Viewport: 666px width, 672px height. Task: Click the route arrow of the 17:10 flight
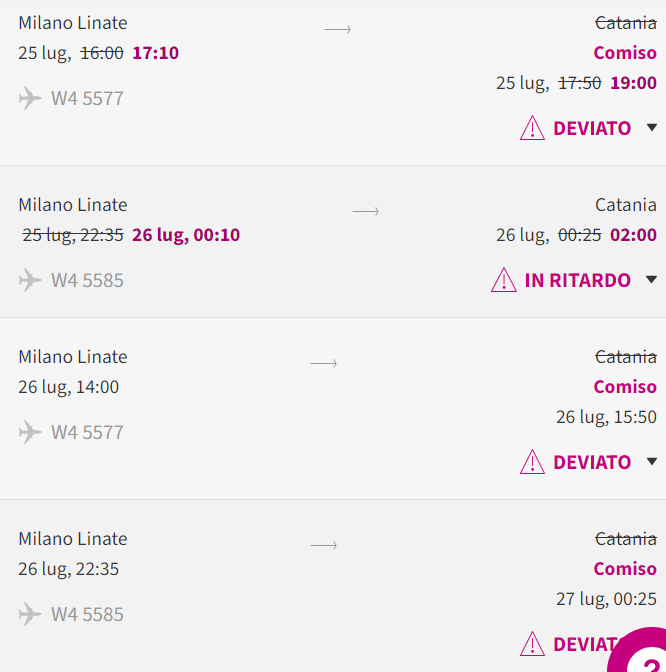(338, 29)
